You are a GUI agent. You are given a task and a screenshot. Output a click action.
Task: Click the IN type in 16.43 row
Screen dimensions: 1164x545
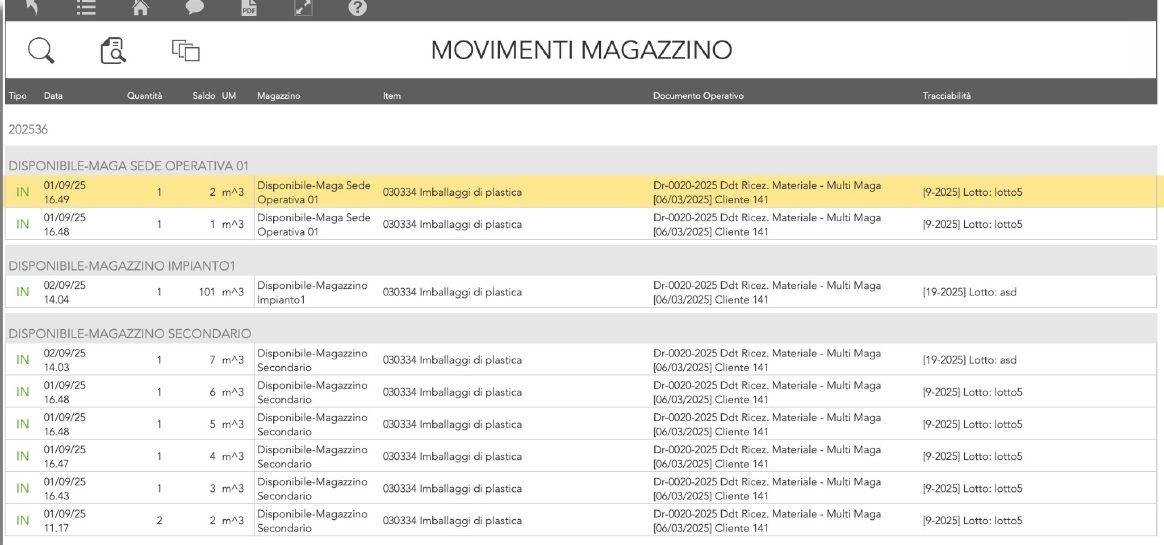(23, 488)
